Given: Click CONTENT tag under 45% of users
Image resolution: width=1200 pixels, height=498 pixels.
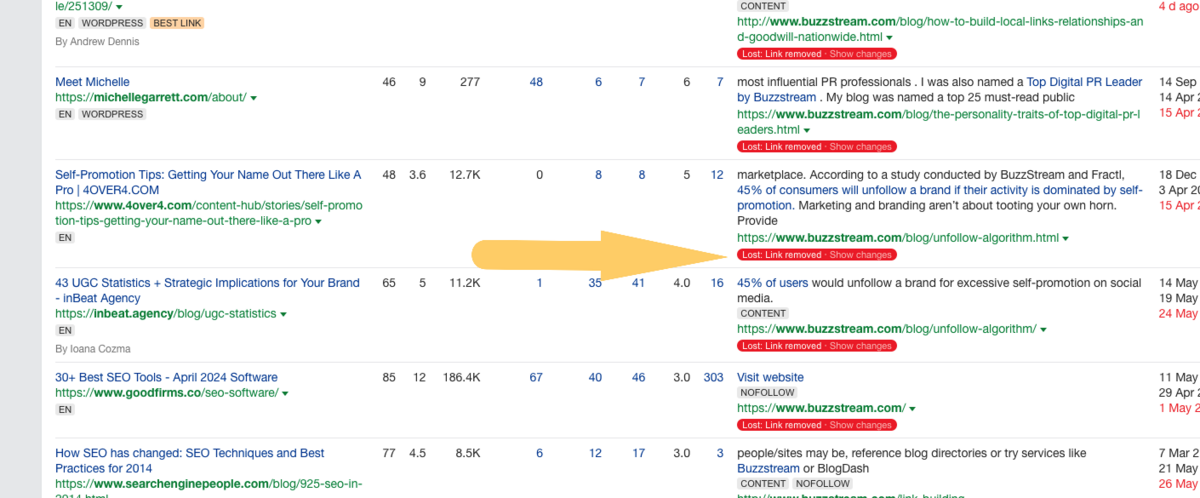Looking at the screenshot, I should [763, 313].
